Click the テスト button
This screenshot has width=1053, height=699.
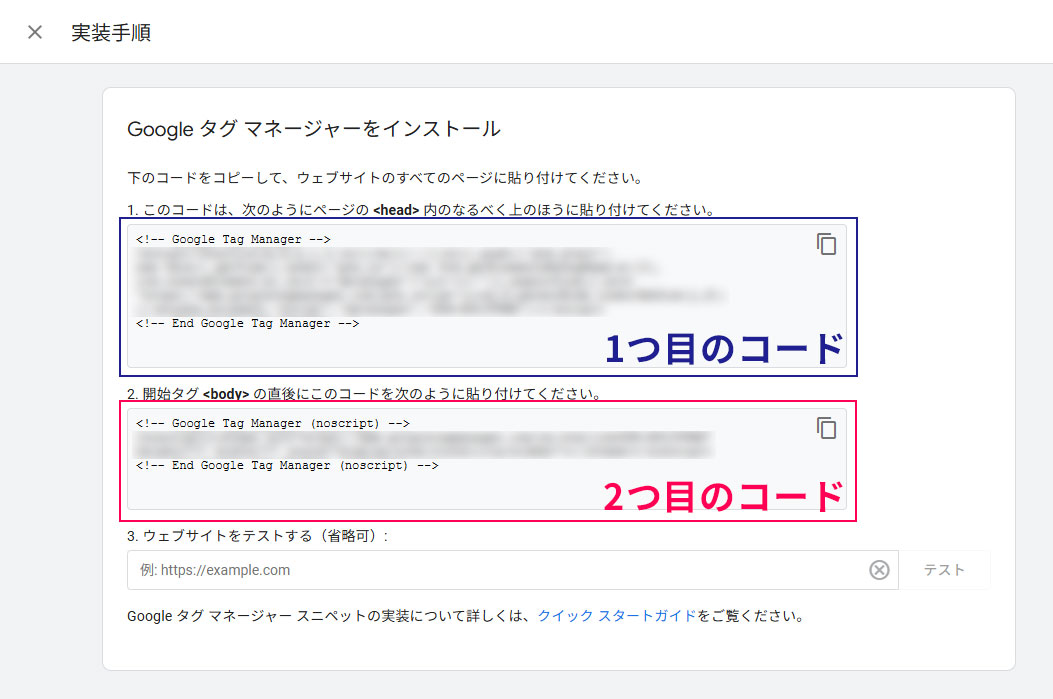(944, 570)
